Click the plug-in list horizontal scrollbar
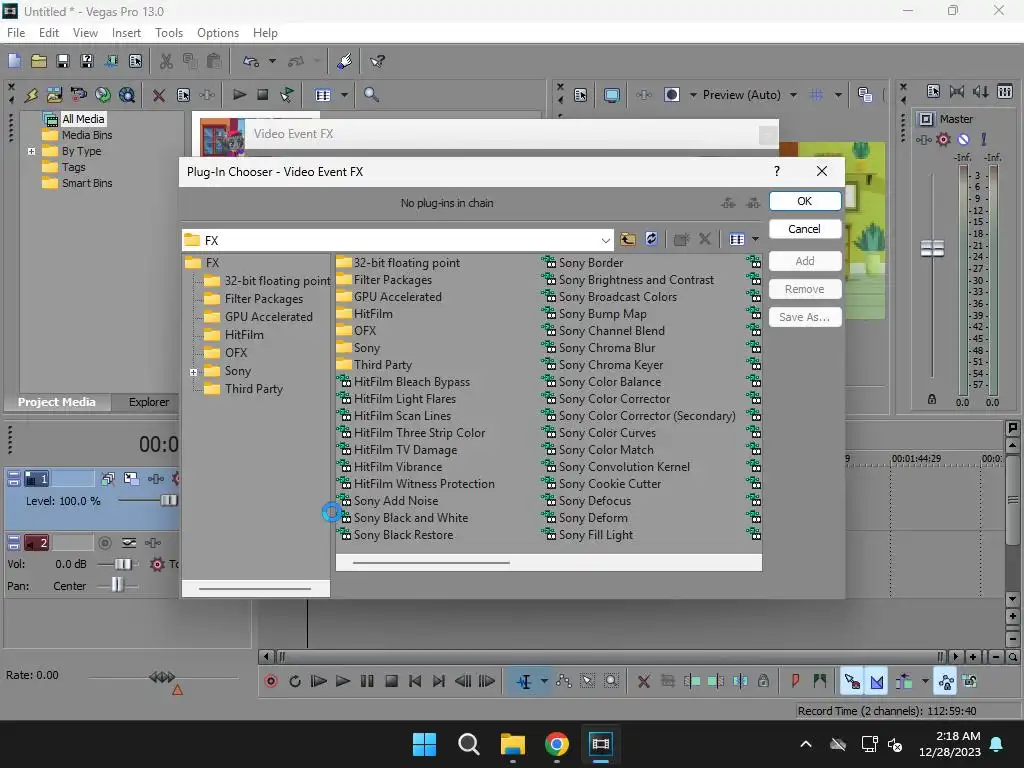 click(x=431, y=562)
